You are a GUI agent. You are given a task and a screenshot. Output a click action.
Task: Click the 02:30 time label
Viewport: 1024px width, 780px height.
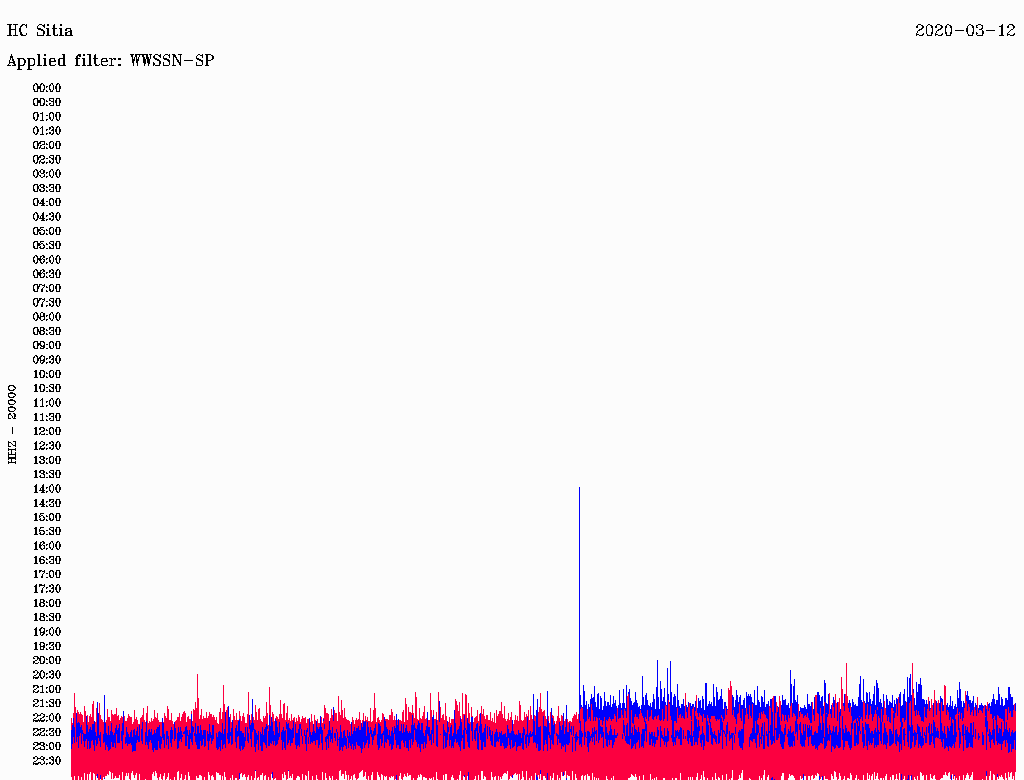[x=47, y=159]
